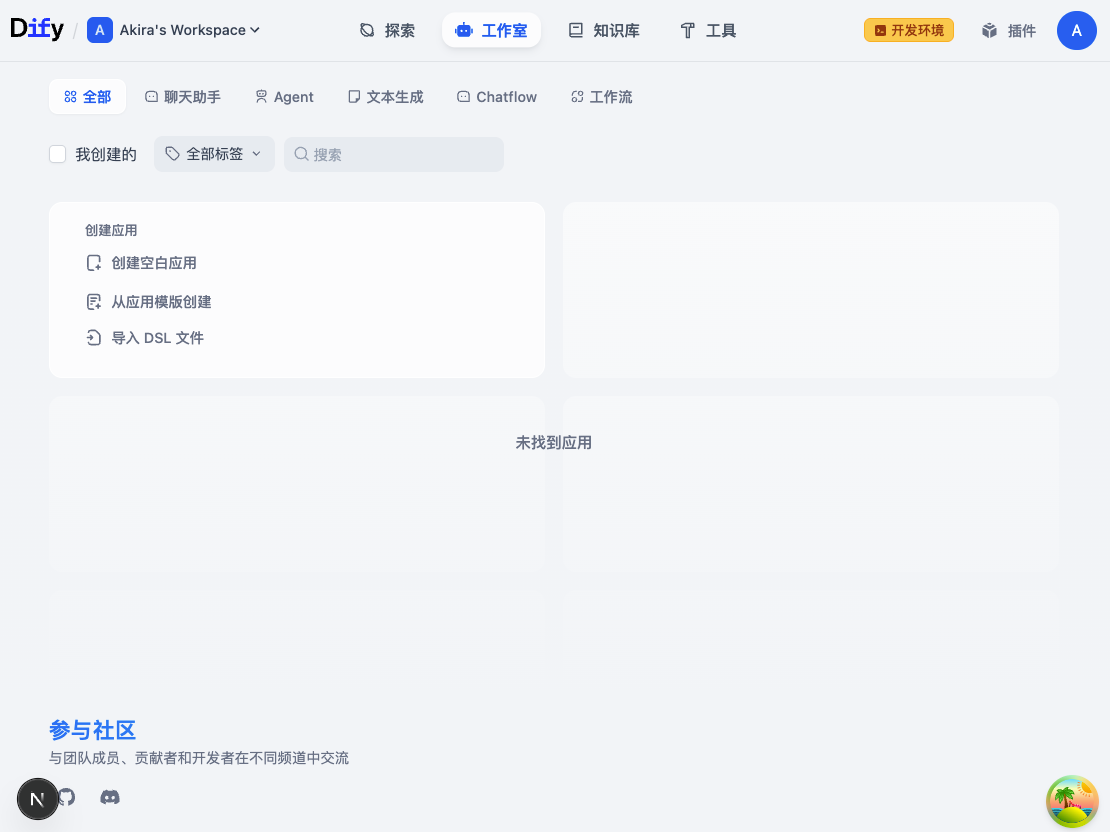The height and width of the screenshot is (832, 1110).
Task: Switch to the Chatflow tab
Action: (x=497, y=96)
